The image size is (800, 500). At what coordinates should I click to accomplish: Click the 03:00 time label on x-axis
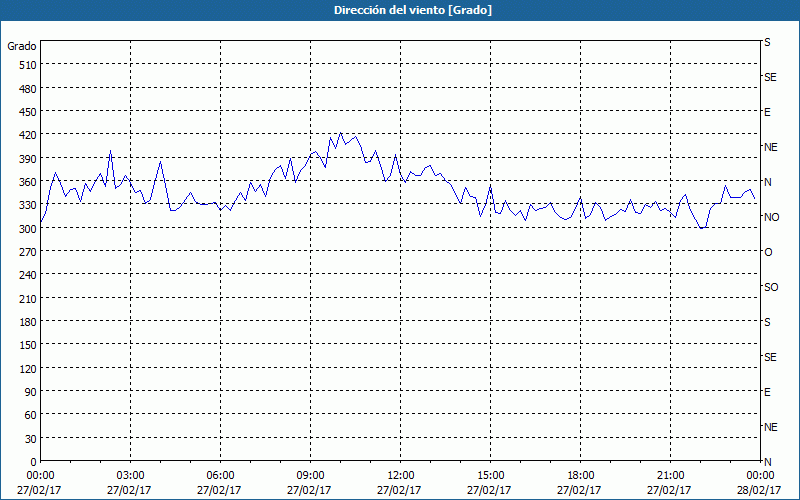pyautogui.click(x=130, y=476)
